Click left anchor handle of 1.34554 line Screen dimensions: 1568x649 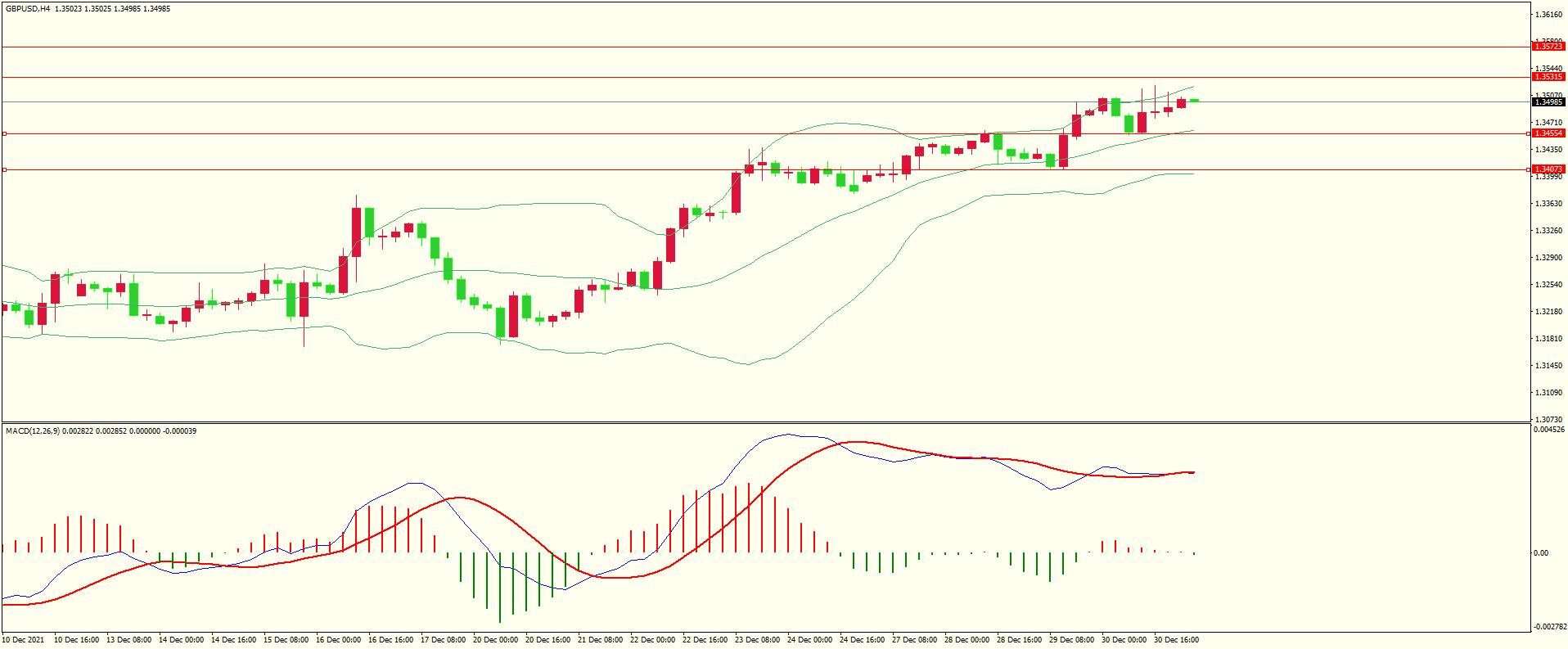coord(4,133)
